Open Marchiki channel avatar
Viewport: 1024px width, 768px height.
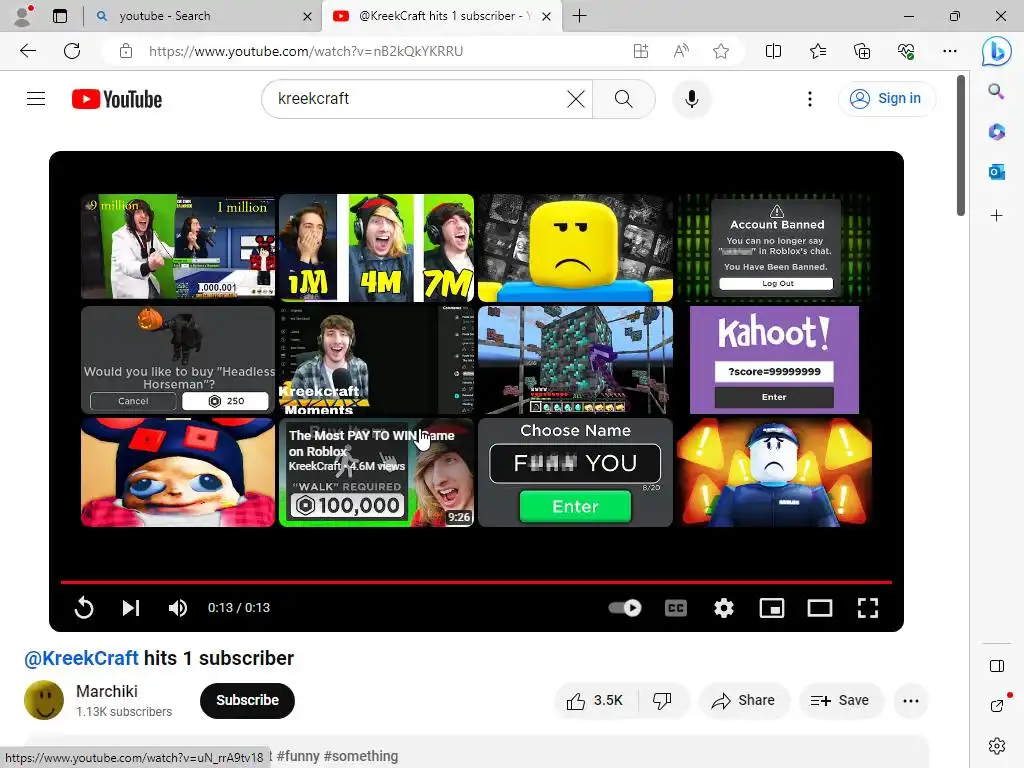pyautogui.click(x=44, y=700)
